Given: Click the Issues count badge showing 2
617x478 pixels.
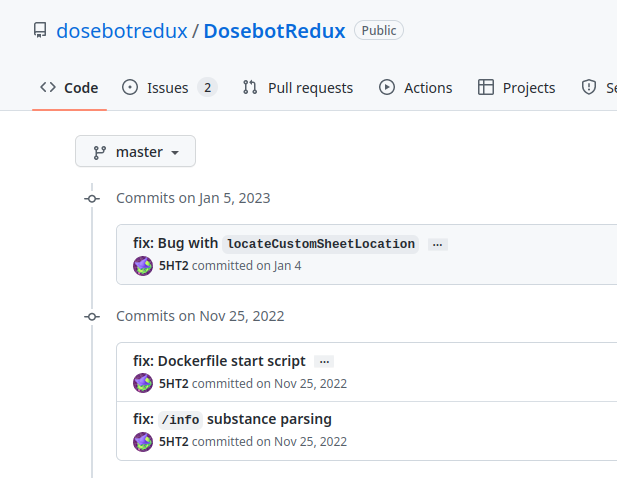Looking at the screenshot, I should [207, 87].
